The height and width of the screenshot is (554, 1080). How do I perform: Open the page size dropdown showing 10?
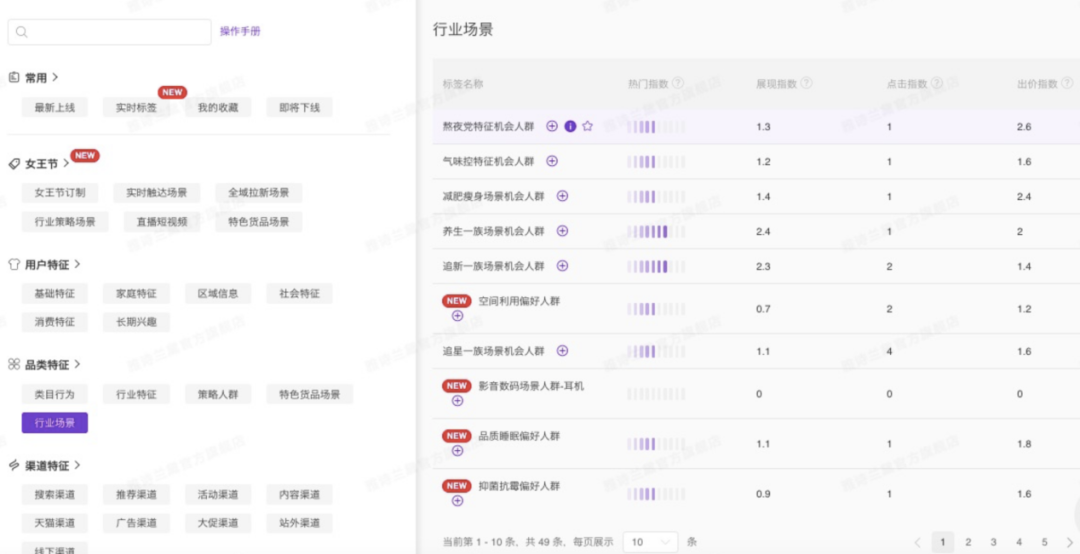[649, 542]
